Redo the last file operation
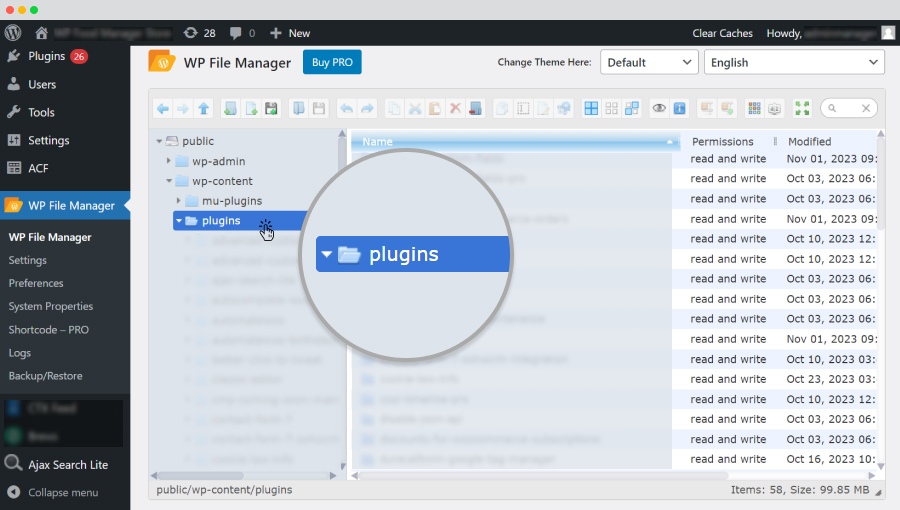Image resolution: width=900 pixels, height=510 pixels. (367, 108)
